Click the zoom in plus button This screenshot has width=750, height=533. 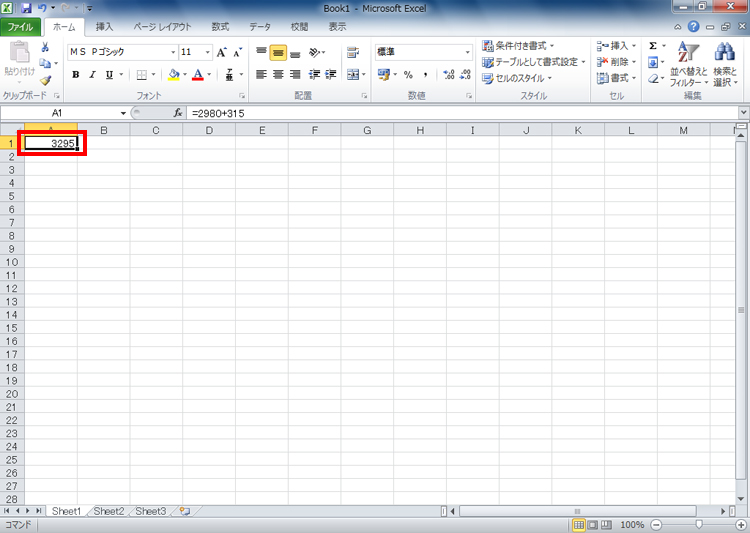[741, 525]
